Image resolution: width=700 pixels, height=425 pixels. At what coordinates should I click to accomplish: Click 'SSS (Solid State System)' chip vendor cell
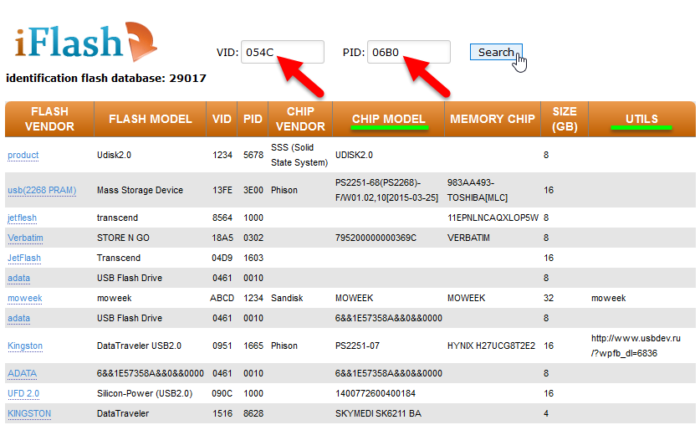pyautogui.click(x=299, y=155)
